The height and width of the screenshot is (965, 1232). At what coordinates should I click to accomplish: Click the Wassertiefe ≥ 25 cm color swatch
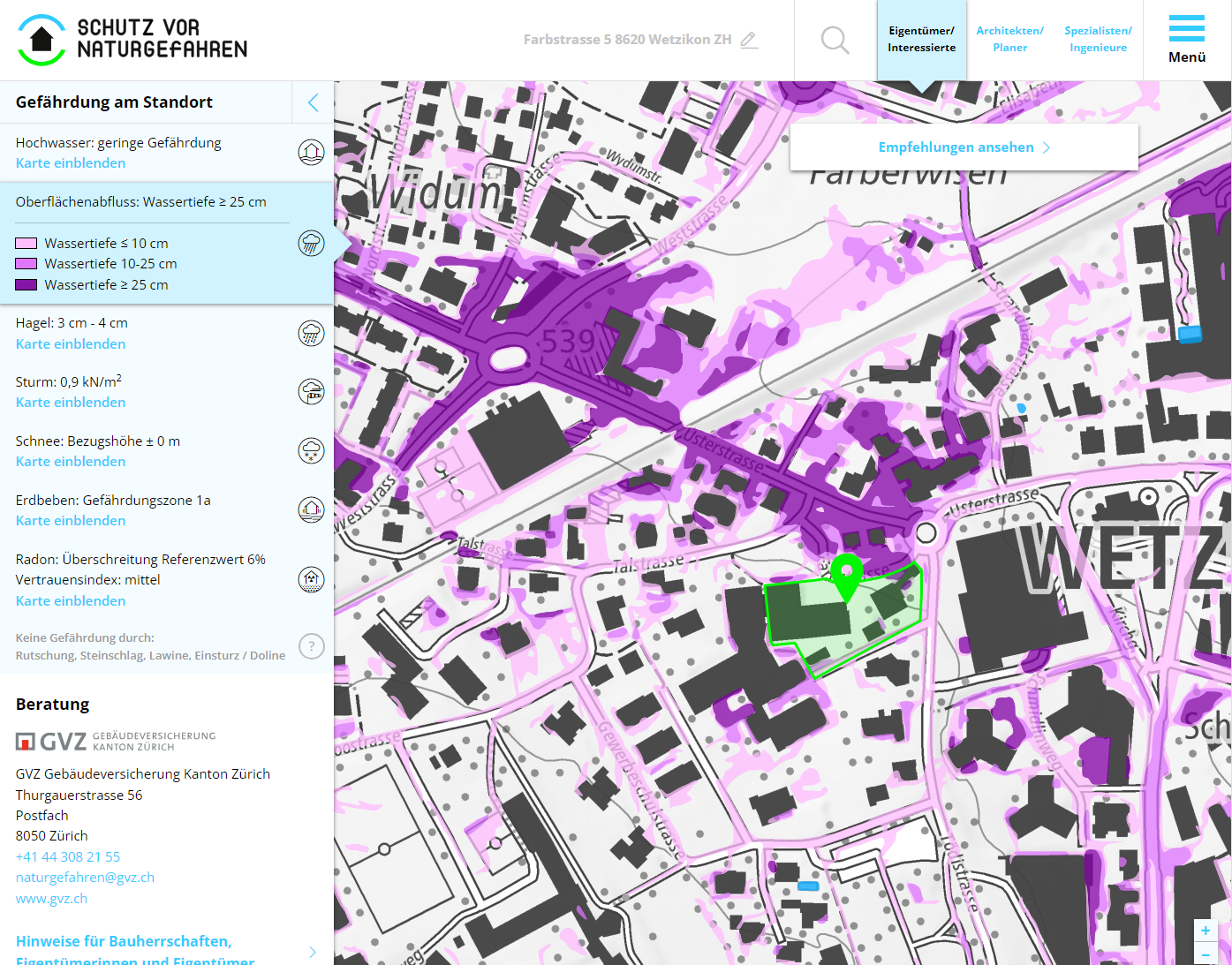(26, 285)
